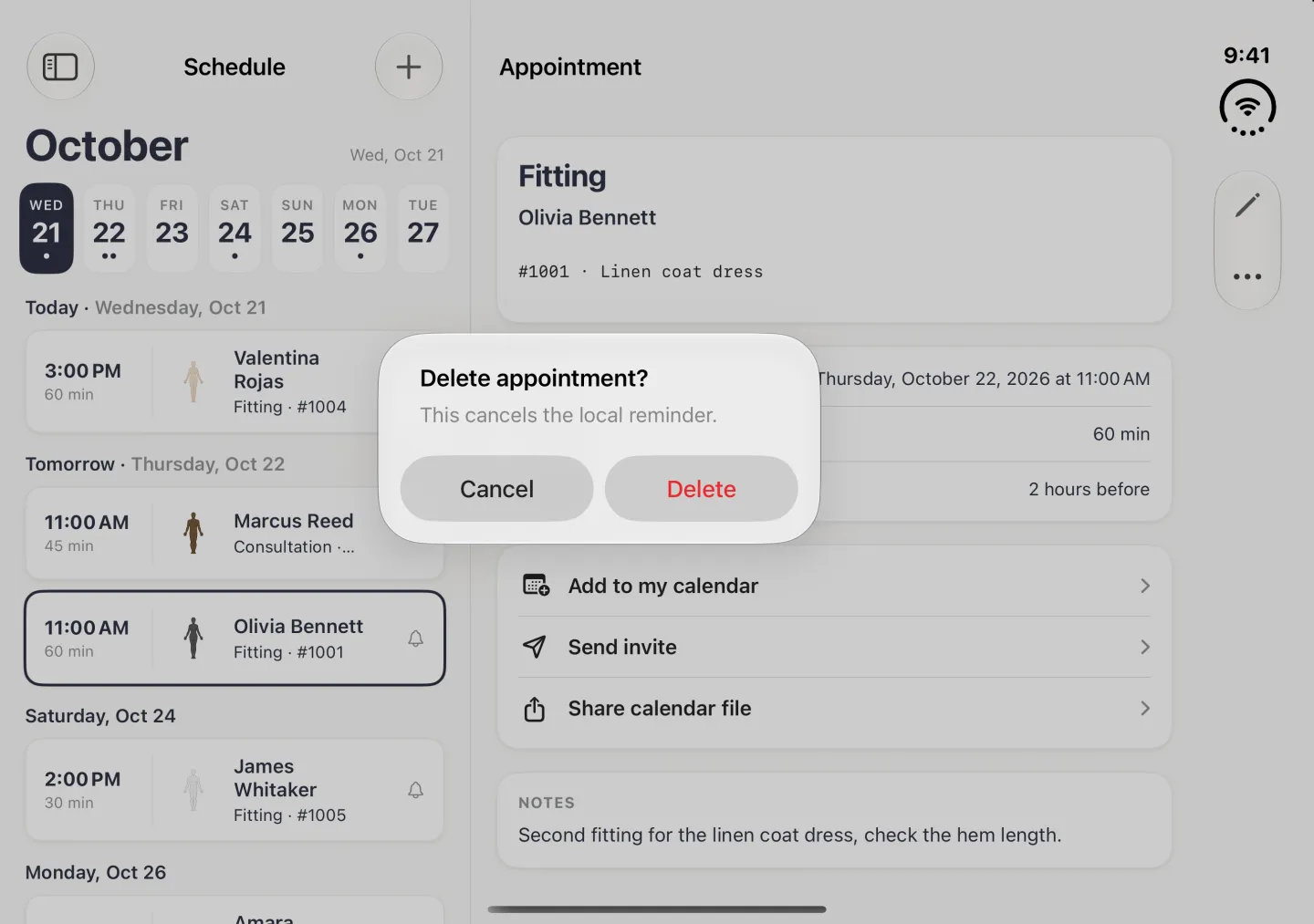Viewport: 1314px width, 924px height.
Task: Tap the pencil edit icon
Action: tap(1247, 205)
